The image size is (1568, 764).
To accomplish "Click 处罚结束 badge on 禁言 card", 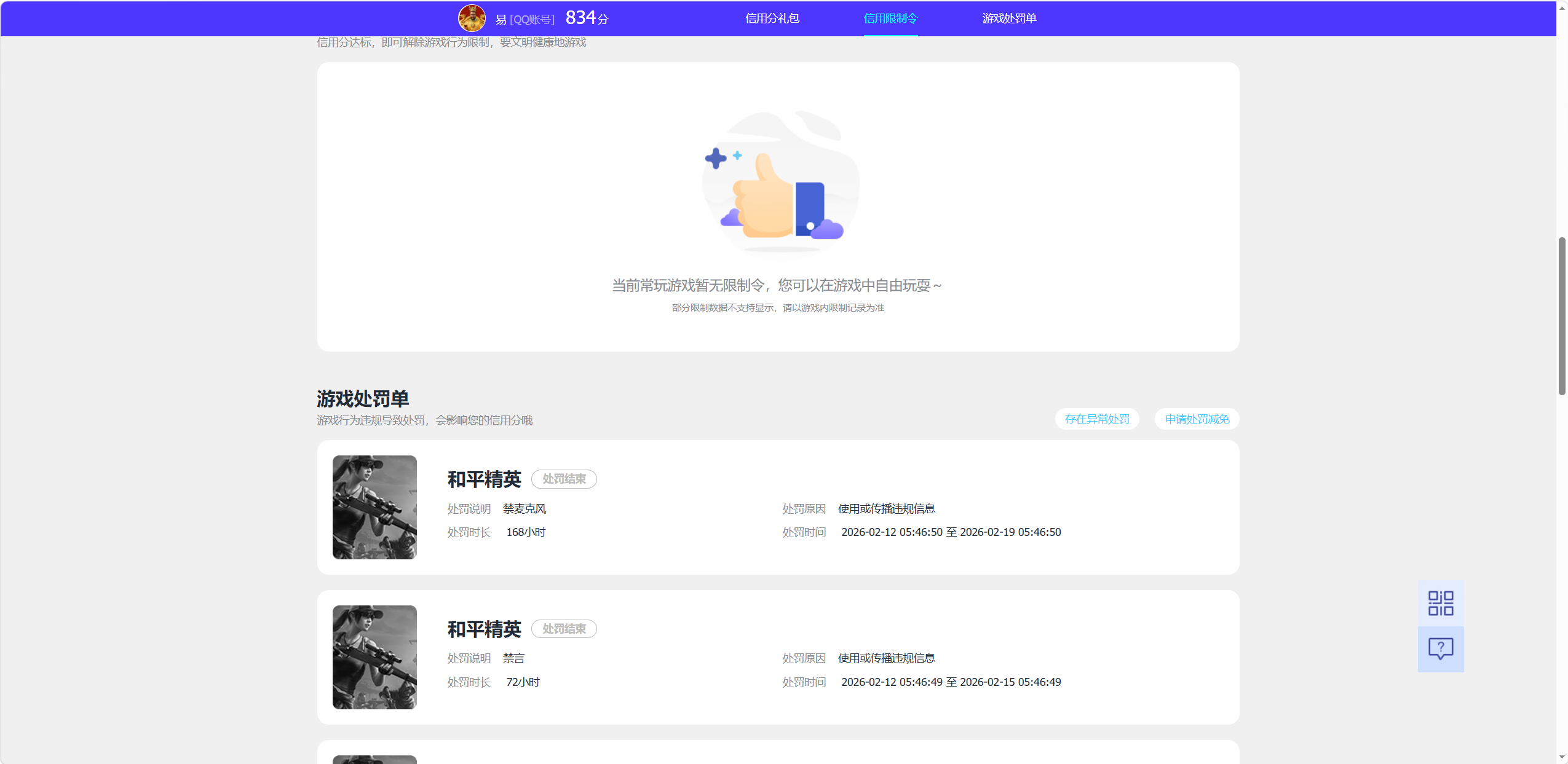I will click(x=564, y=629).
